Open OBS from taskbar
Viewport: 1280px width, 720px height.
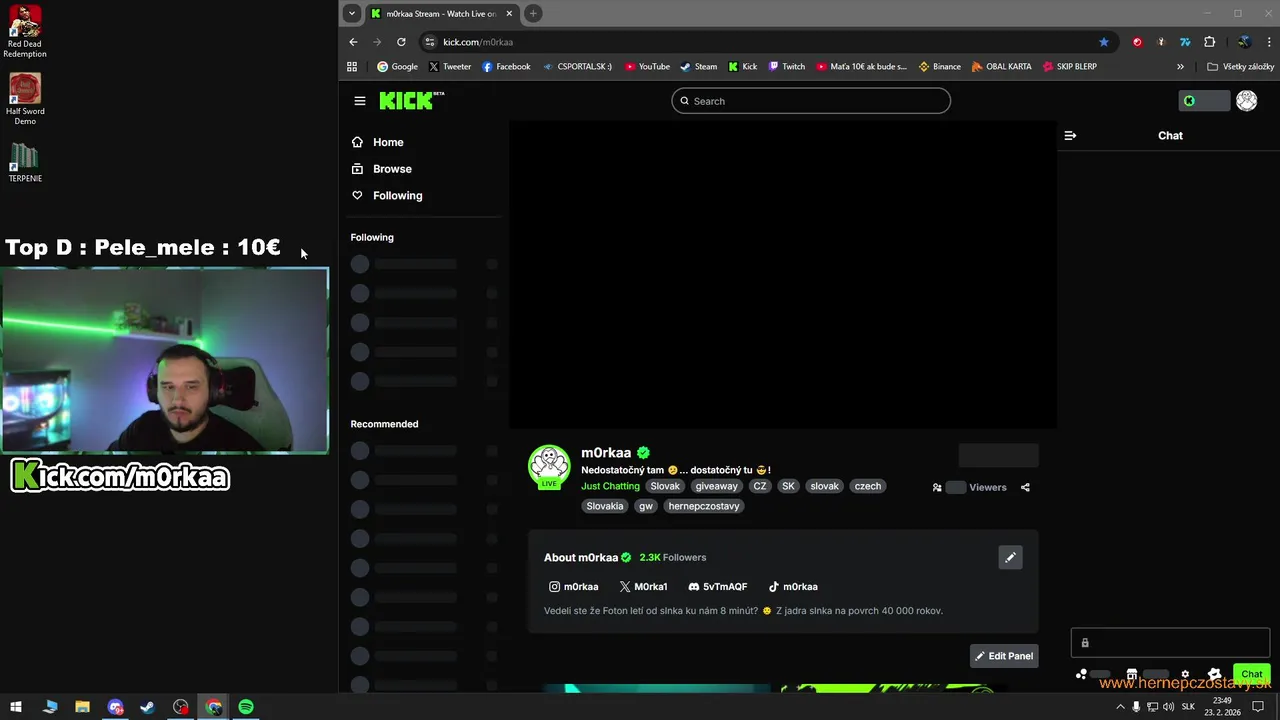[x=180, y=707]
